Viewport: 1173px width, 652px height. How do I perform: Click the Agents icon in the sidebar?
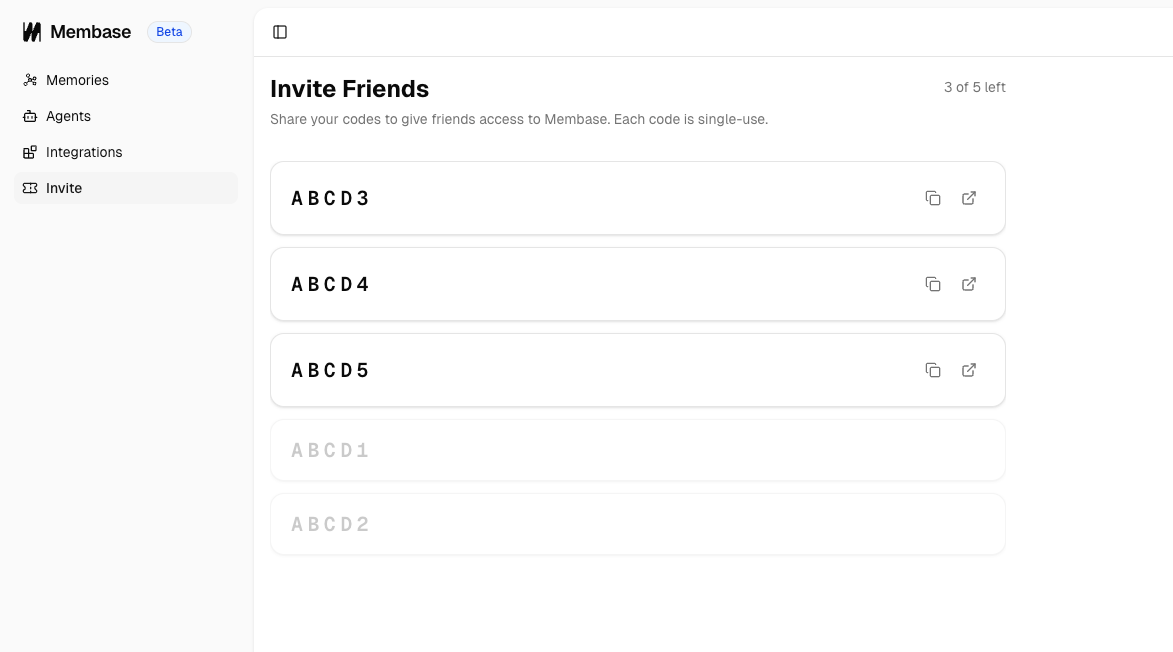pos(30,116)
